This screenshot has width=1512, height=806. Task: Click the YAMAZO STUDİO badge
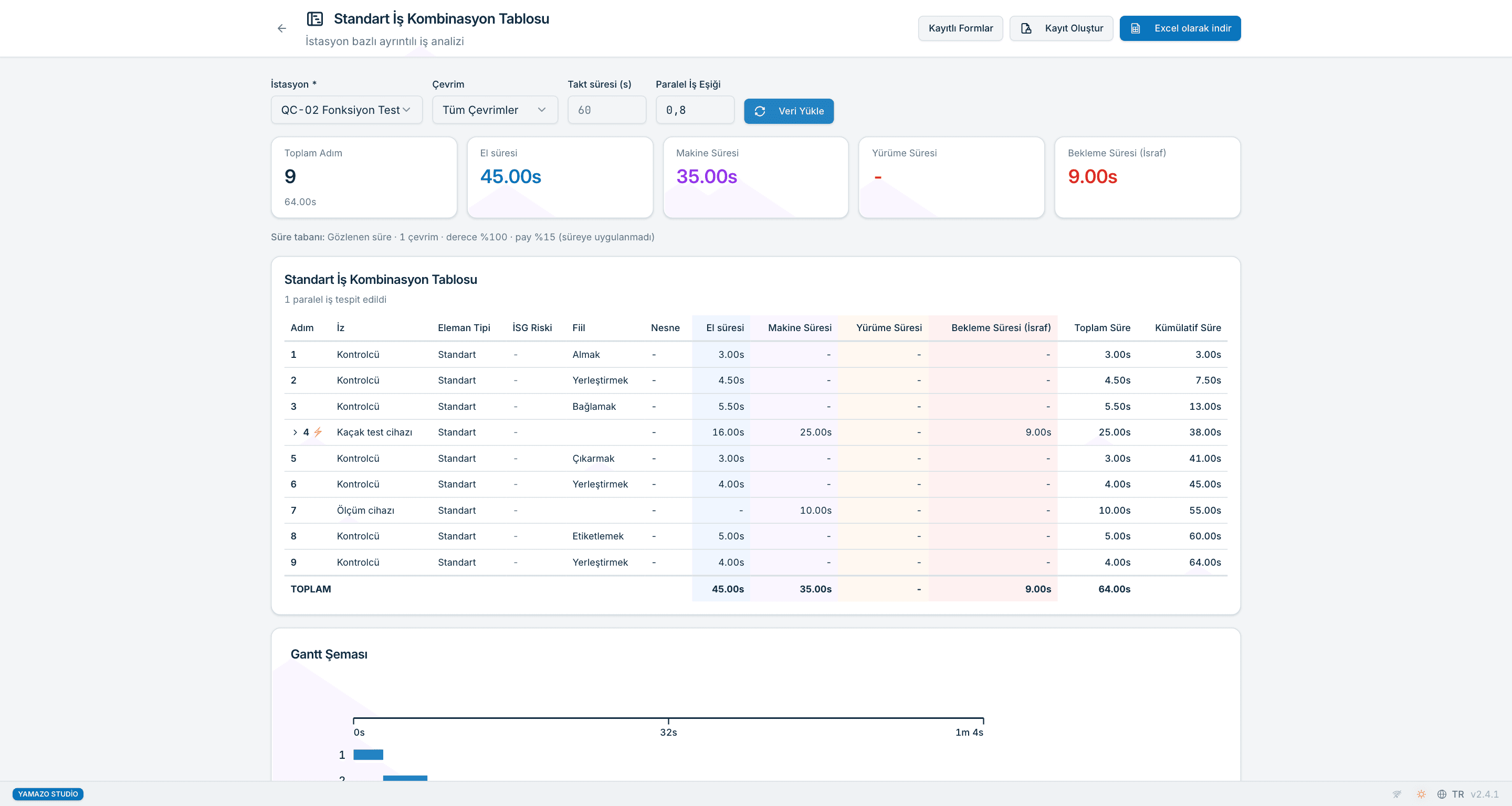(48, 794)
